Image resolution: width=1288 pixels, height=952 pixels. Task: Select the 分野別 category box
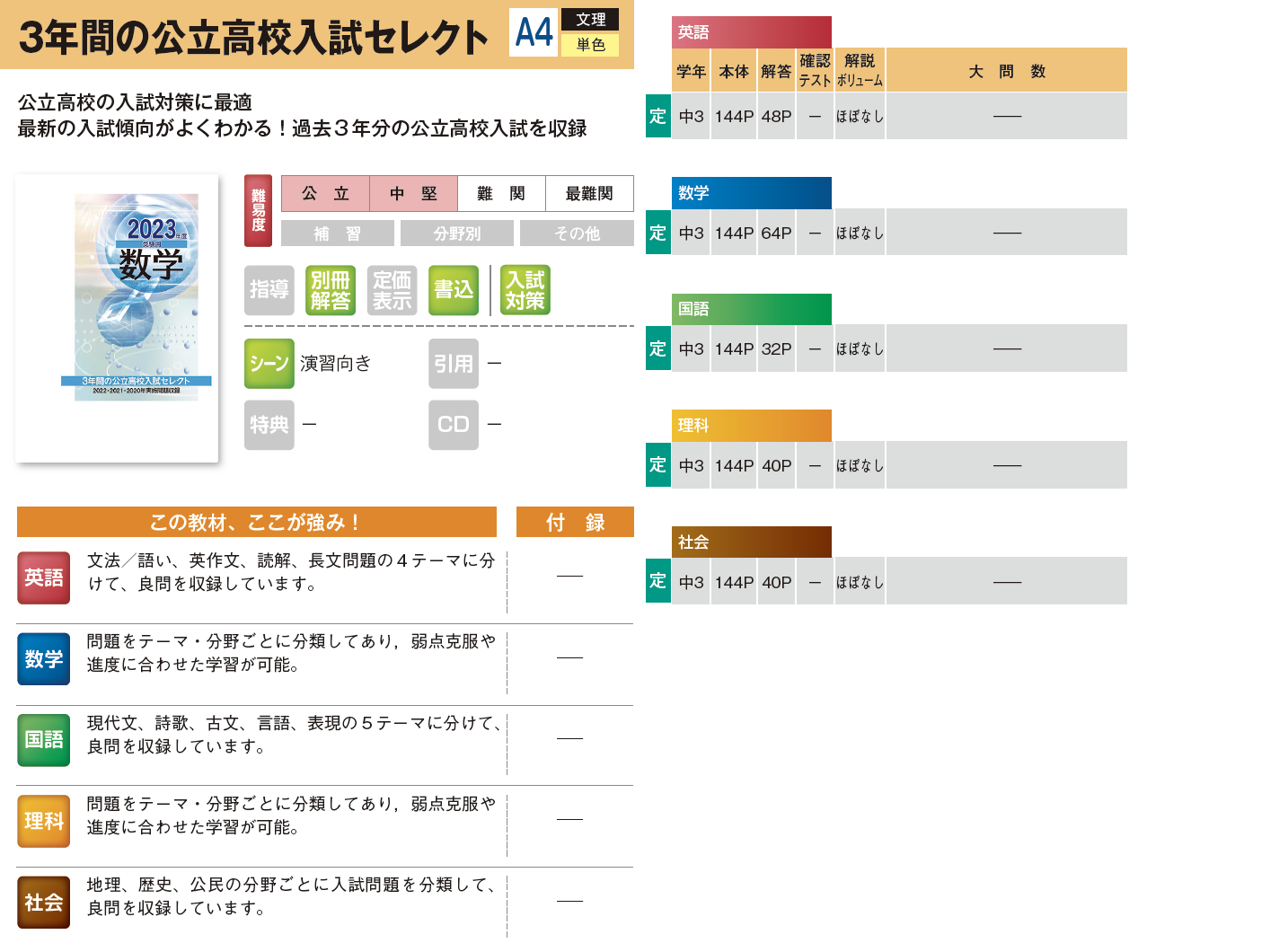pos(457,234)
